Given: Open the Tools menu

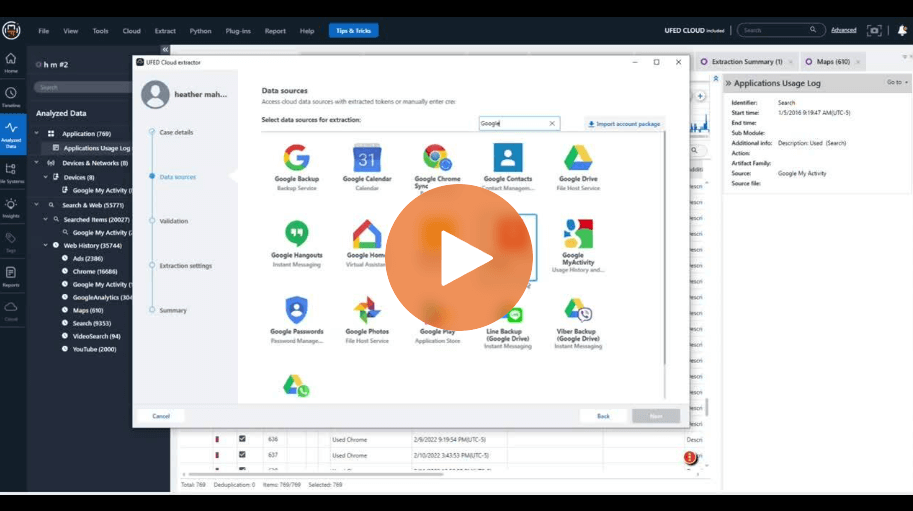Looking at the screenshot, I should pos(100,31).
